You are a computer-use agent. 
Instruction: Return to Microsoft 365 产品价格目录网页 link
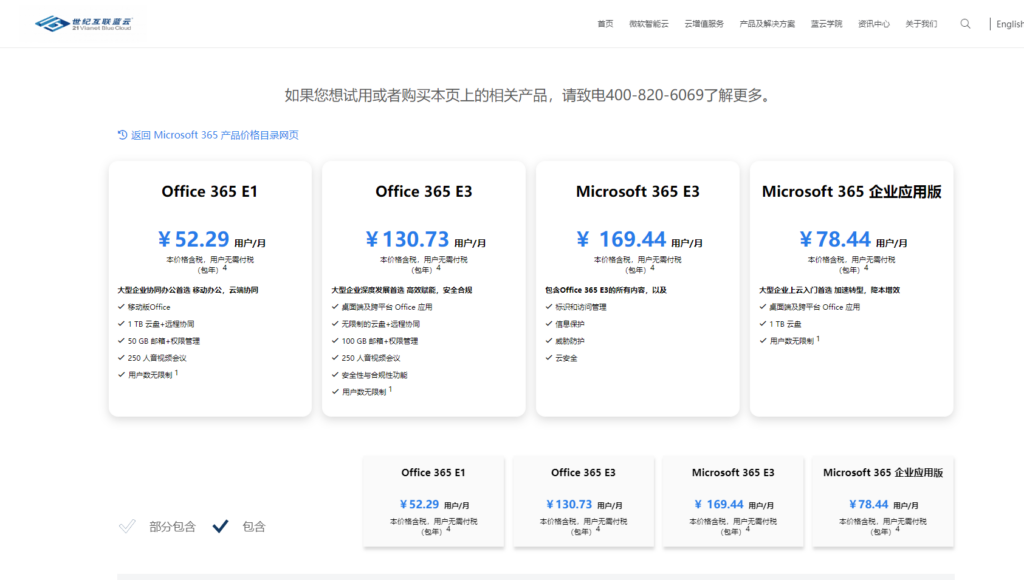pyautogui.click(x=214, y=135)
